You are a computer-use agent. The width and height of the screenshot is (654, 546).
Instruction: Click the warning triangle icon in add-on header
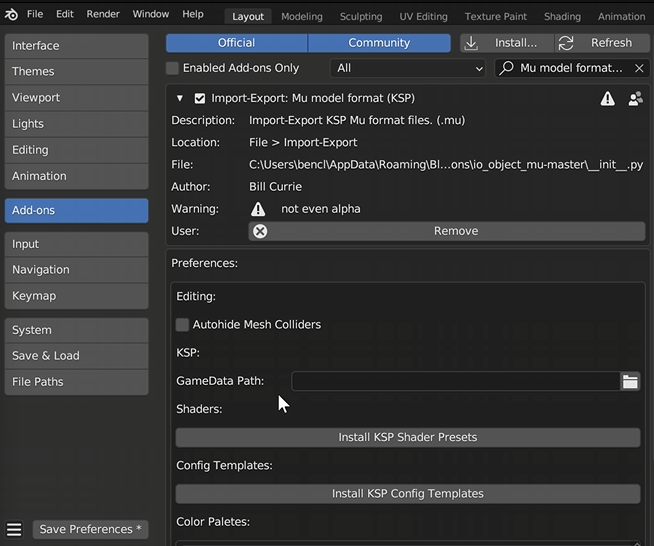pyautogui.click(x=607, y=99)
